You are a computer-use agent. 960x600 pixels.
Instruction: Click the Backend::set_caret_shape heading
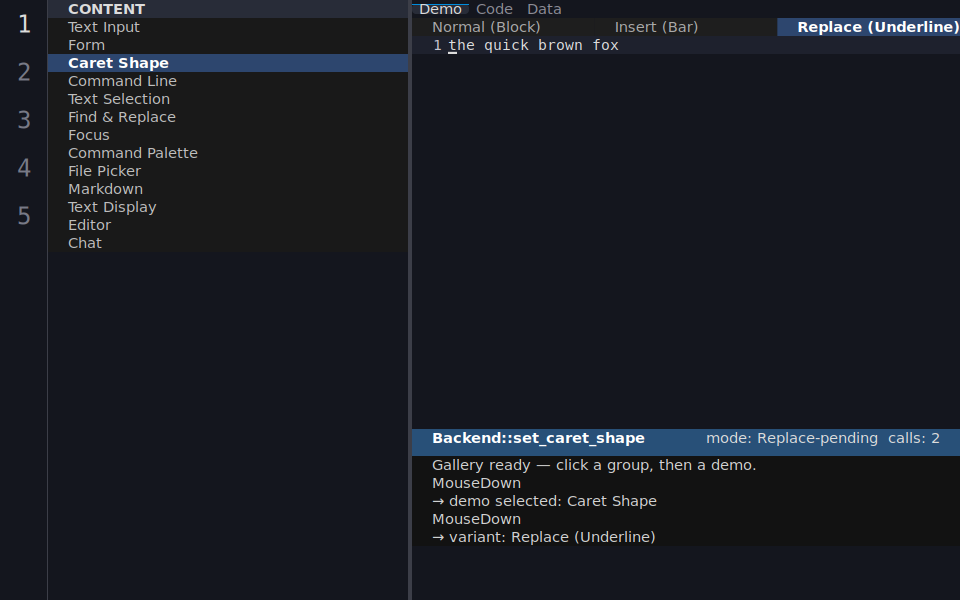point(538,438)
